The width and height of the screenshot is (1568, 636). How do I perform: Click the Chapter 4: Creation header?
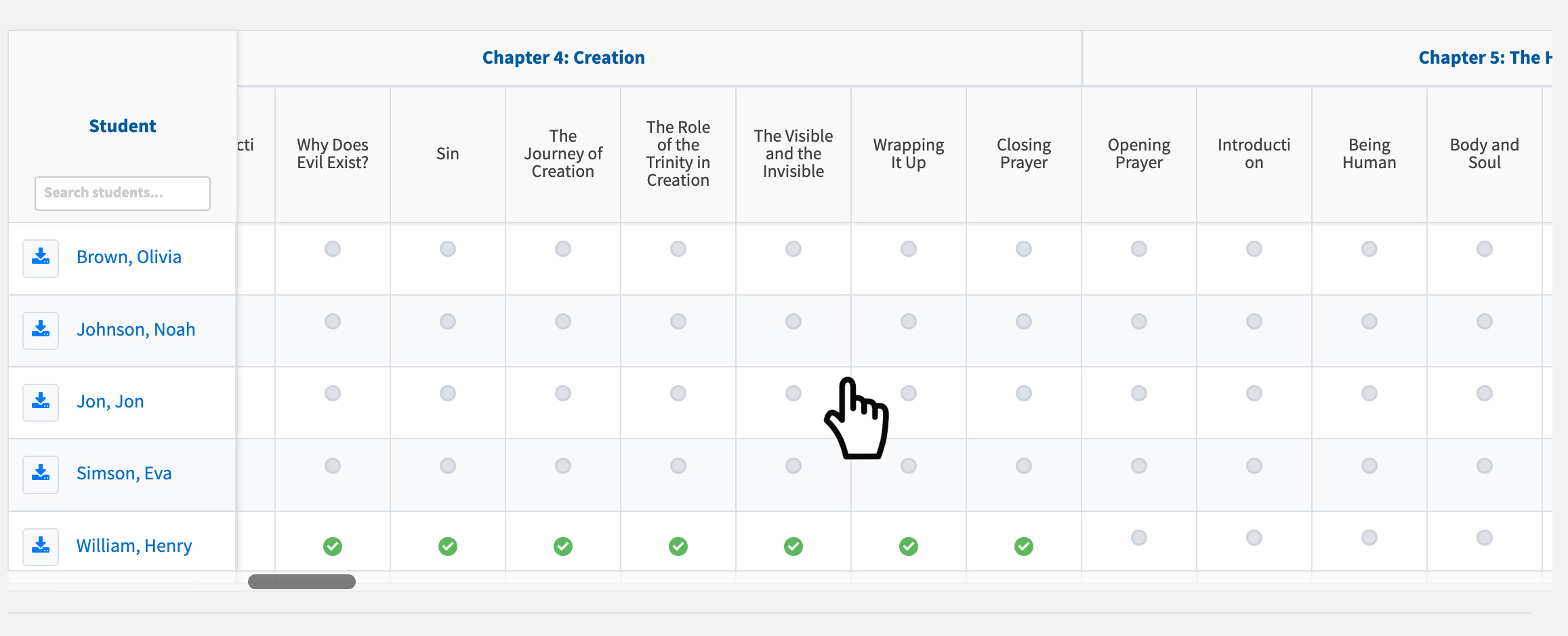click(563, 58)
